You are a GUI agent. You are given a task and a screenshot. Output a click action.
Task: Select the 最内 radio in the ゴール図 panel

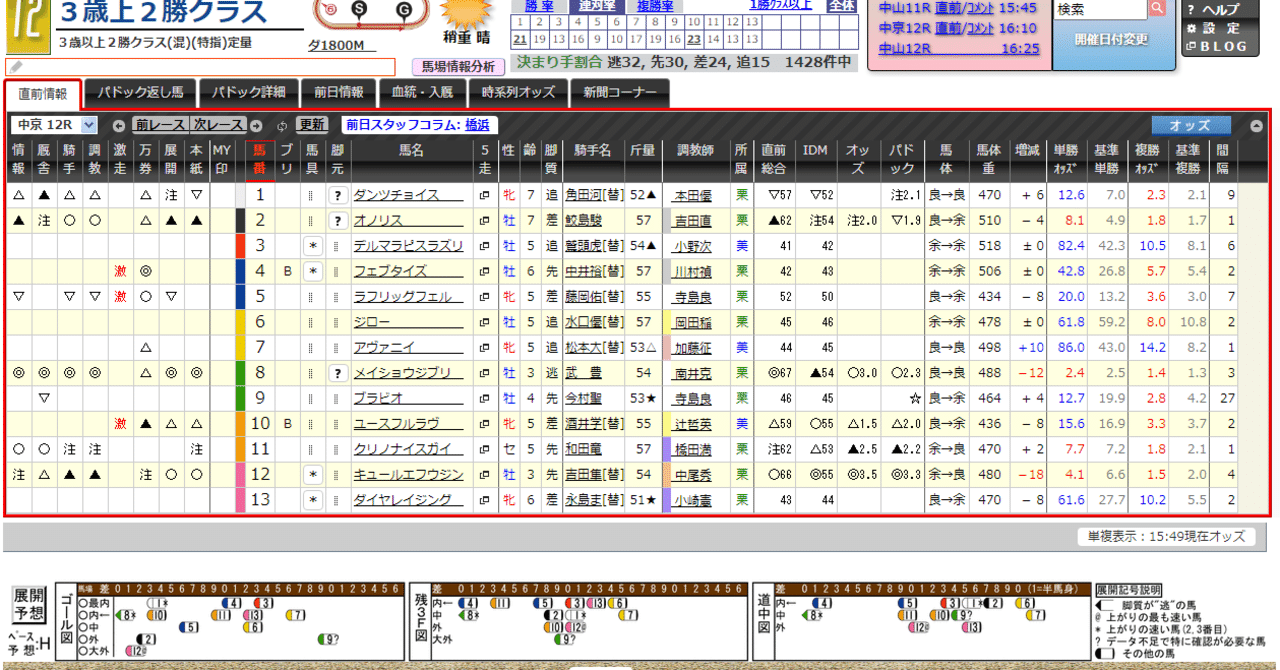(84, 602)
